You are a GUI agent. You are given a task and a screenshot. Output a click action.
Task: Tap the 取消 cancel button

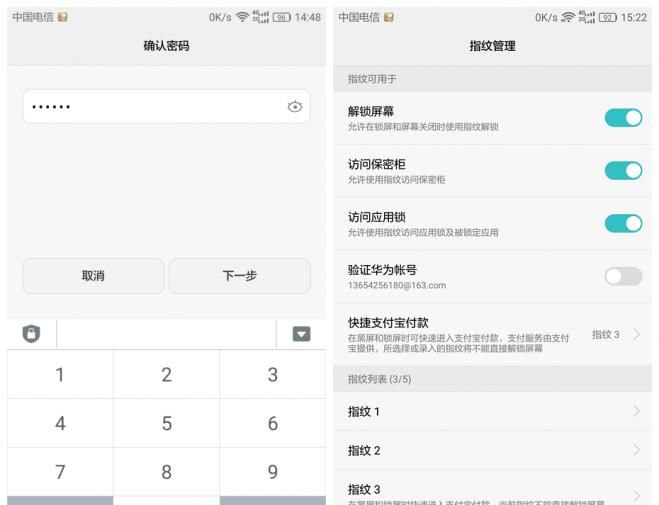coord(93,276)
